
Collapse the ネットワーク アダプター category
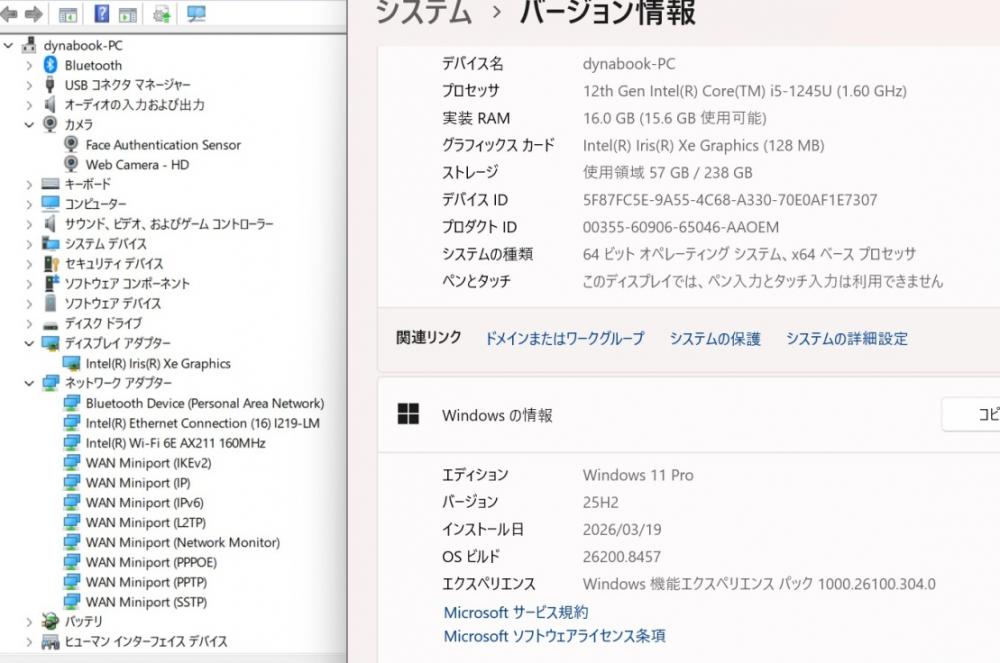tap(29, 382)
